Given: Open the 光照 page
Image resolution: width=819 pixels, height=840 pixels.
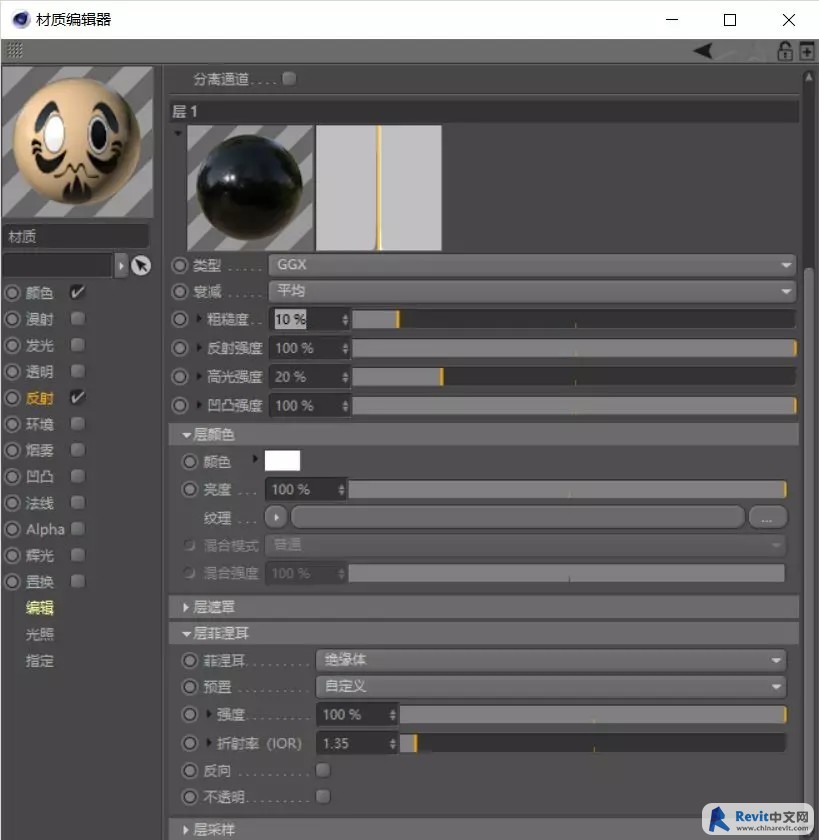Looking at the screenshot, I should point(40,634).
